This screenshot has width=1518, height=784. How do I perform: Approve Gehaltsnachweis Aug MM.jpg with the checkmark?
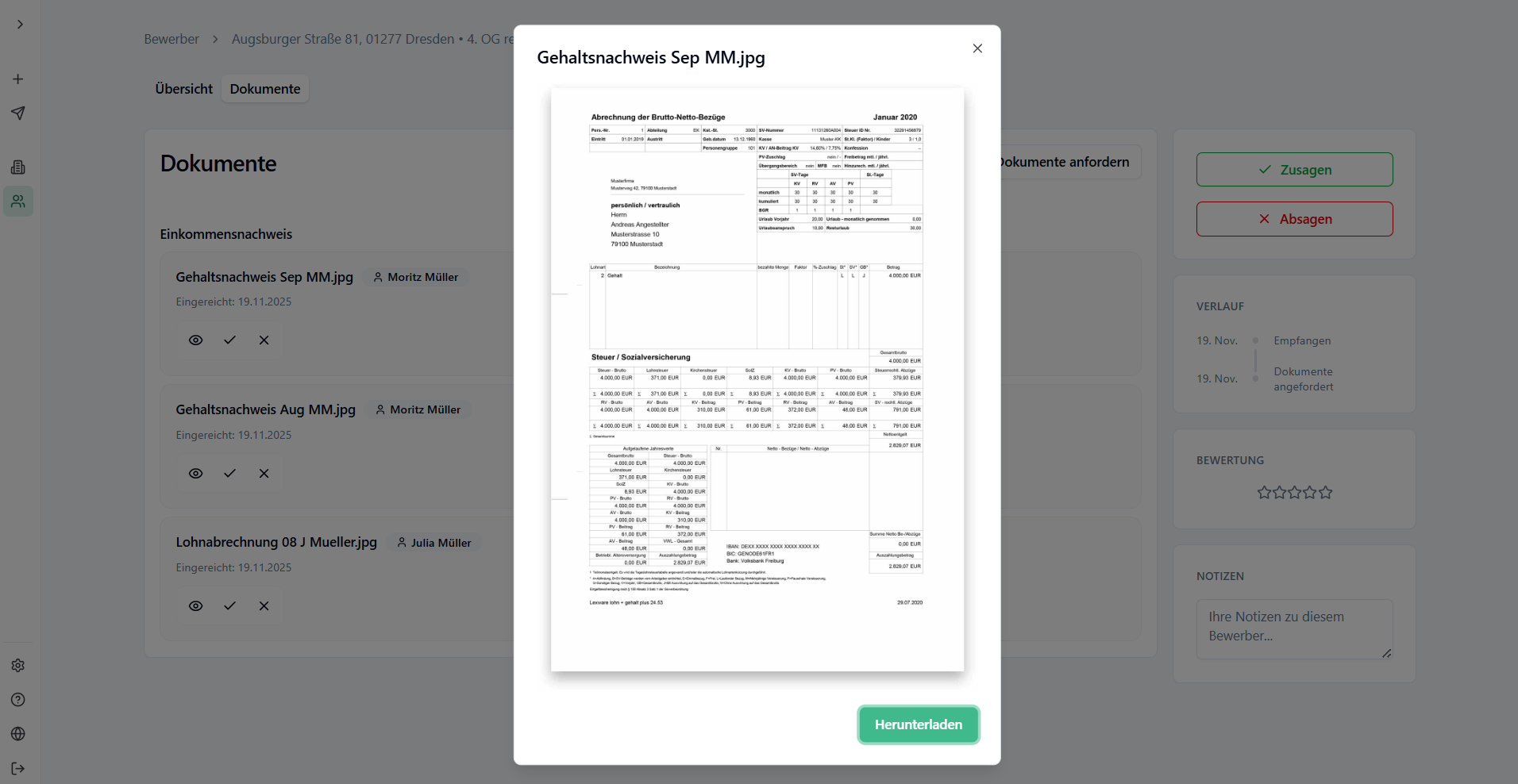230,474
